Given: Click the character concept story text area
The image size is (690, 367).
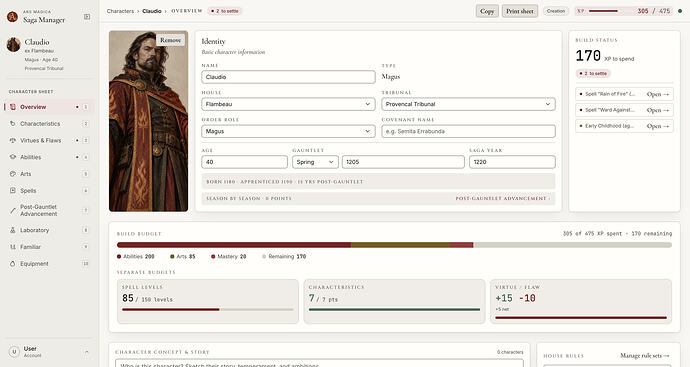Looking at the screenshot, I should point(319,363).
